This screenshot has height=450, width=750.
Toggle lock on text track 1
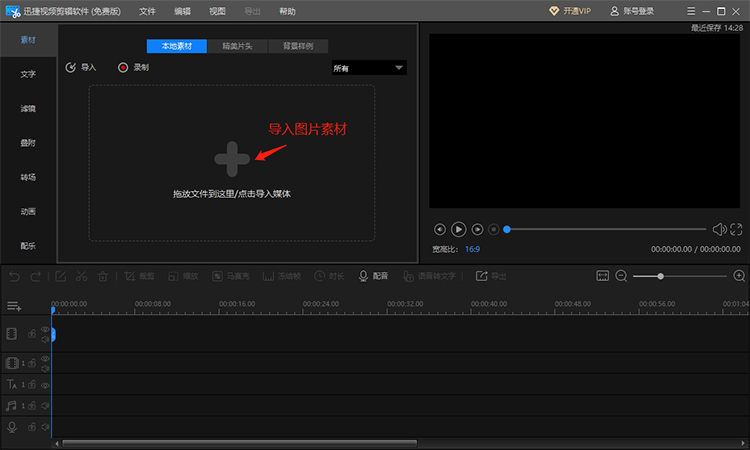[x=32, y=384]
